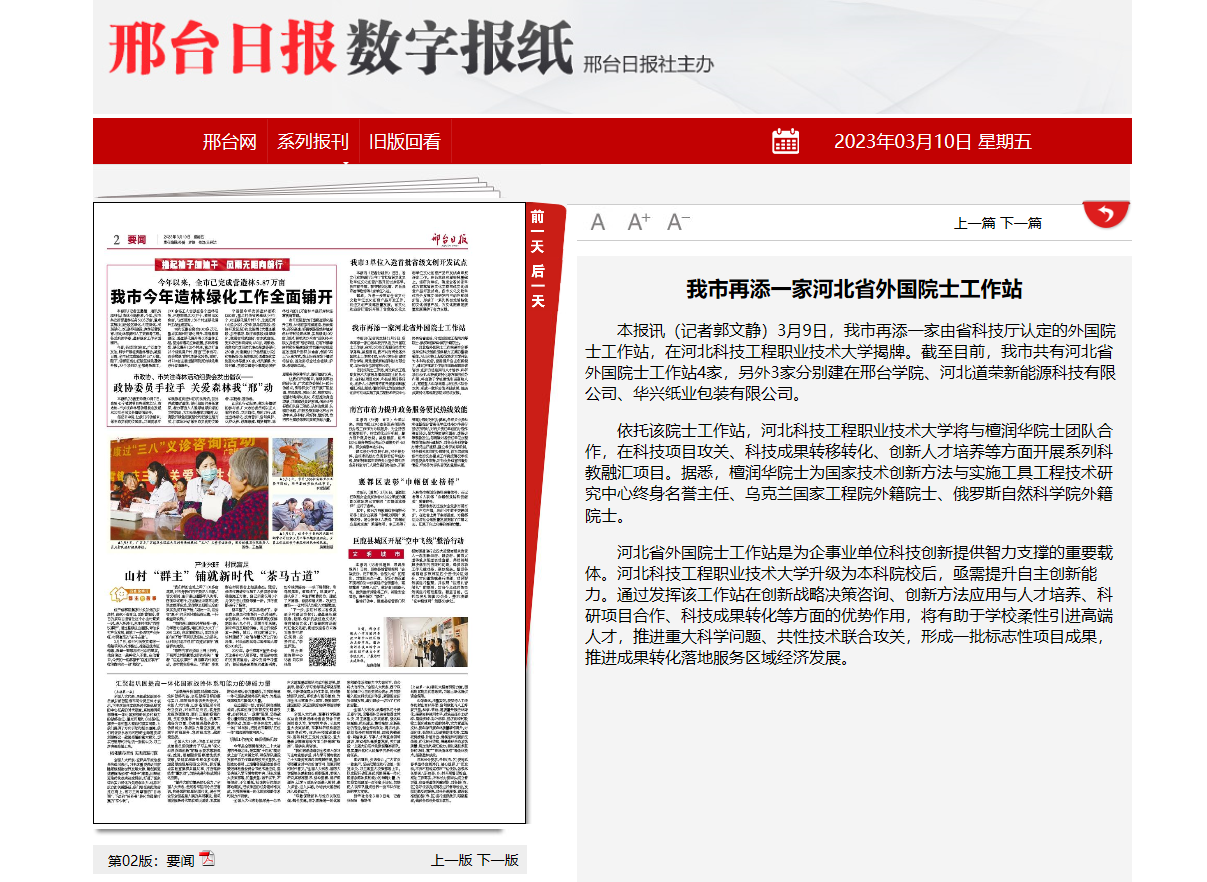
Task: Go to next day via 后一天 tab
Action: 538,286
